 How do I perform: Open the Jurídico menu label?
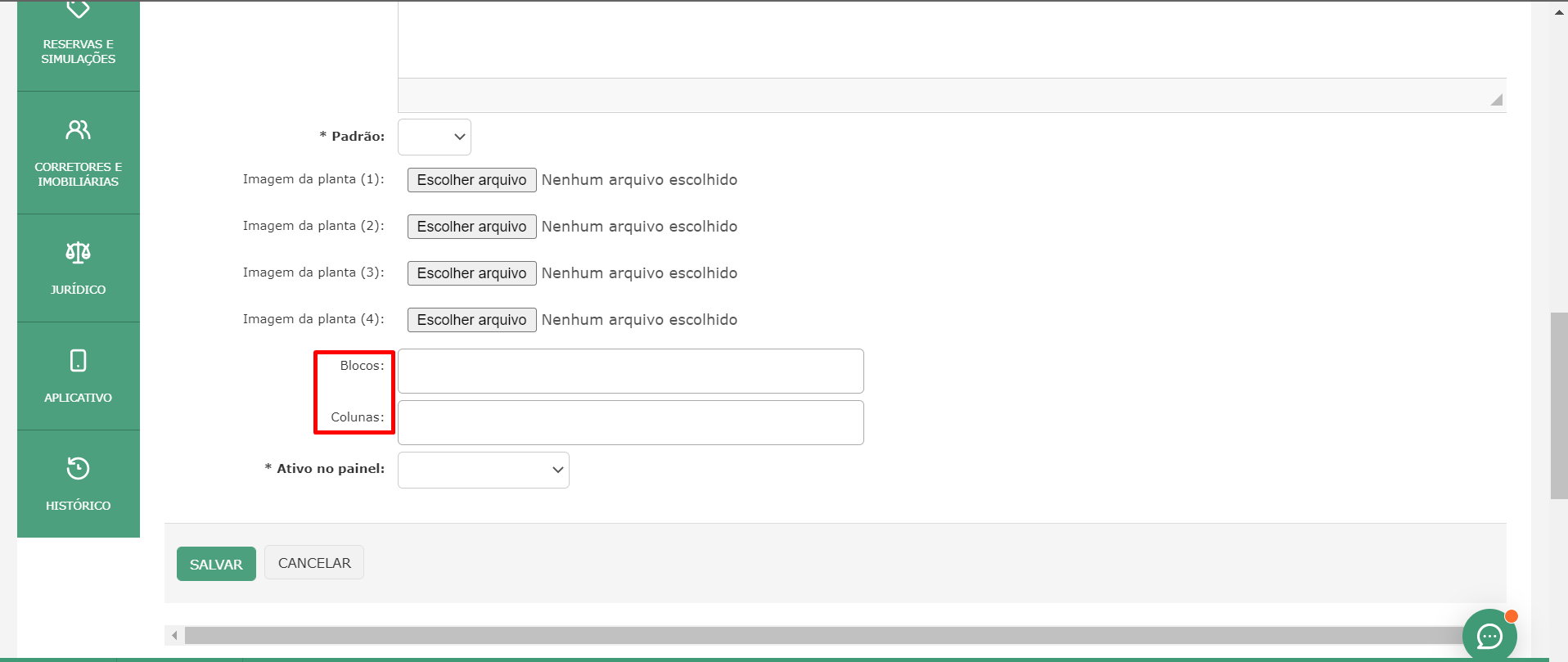(x=79, y=290)
